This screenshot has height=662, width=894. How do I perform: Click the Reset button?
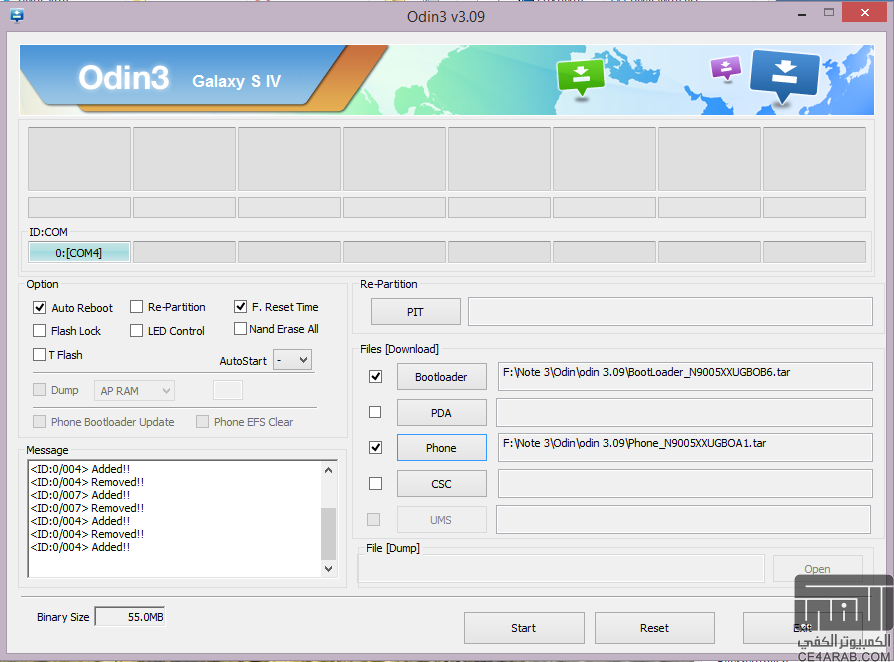pyautogui.click(x=655, y=628)
